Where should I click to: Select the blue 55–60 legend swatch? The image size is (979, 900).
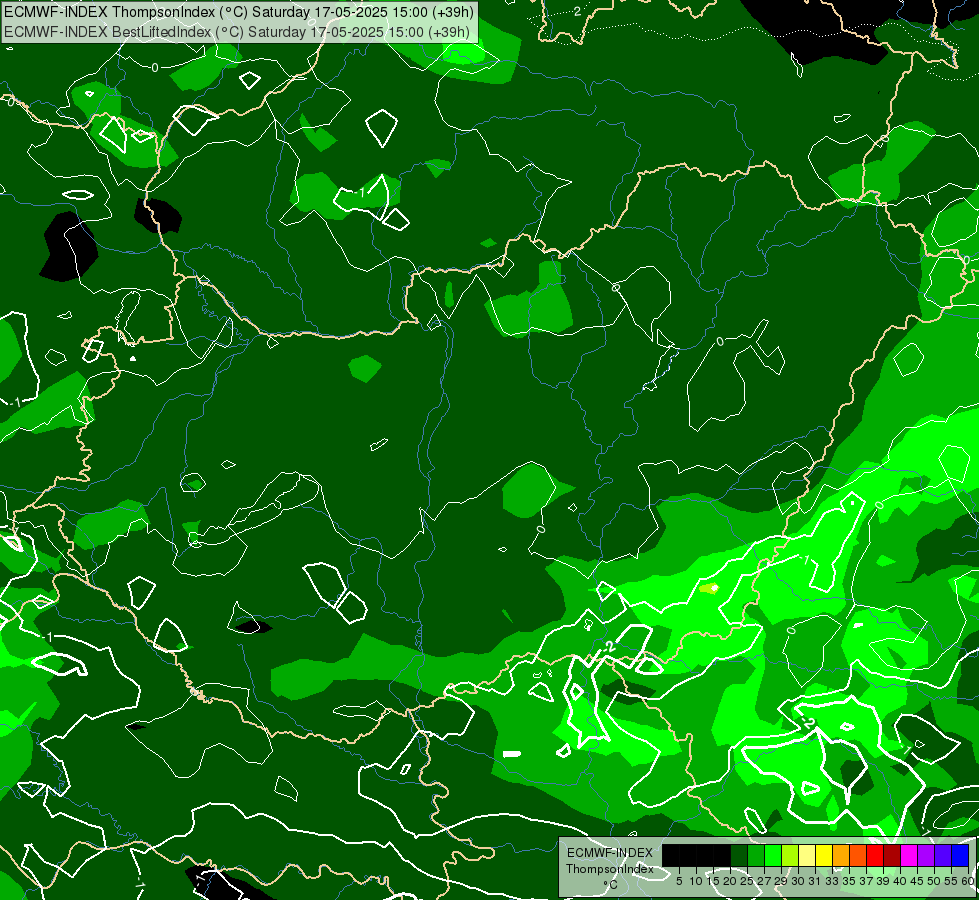click(x=960, y=855)
